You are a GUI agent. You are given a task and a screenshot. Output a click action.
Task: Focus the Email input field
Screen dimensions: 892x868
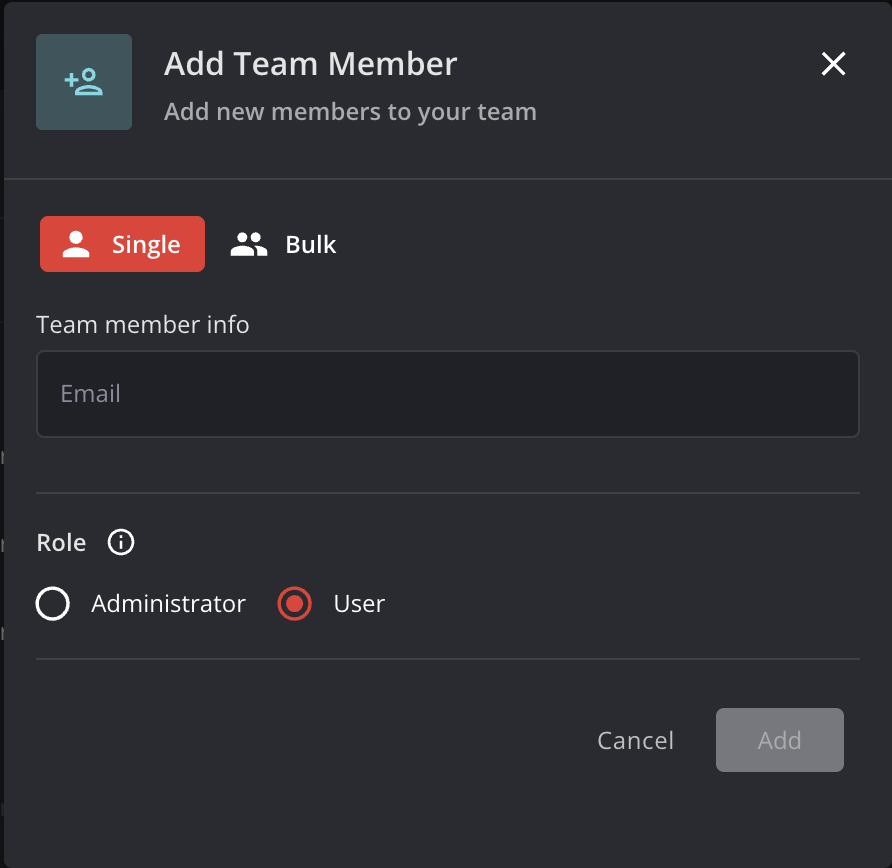coord(447,394)
